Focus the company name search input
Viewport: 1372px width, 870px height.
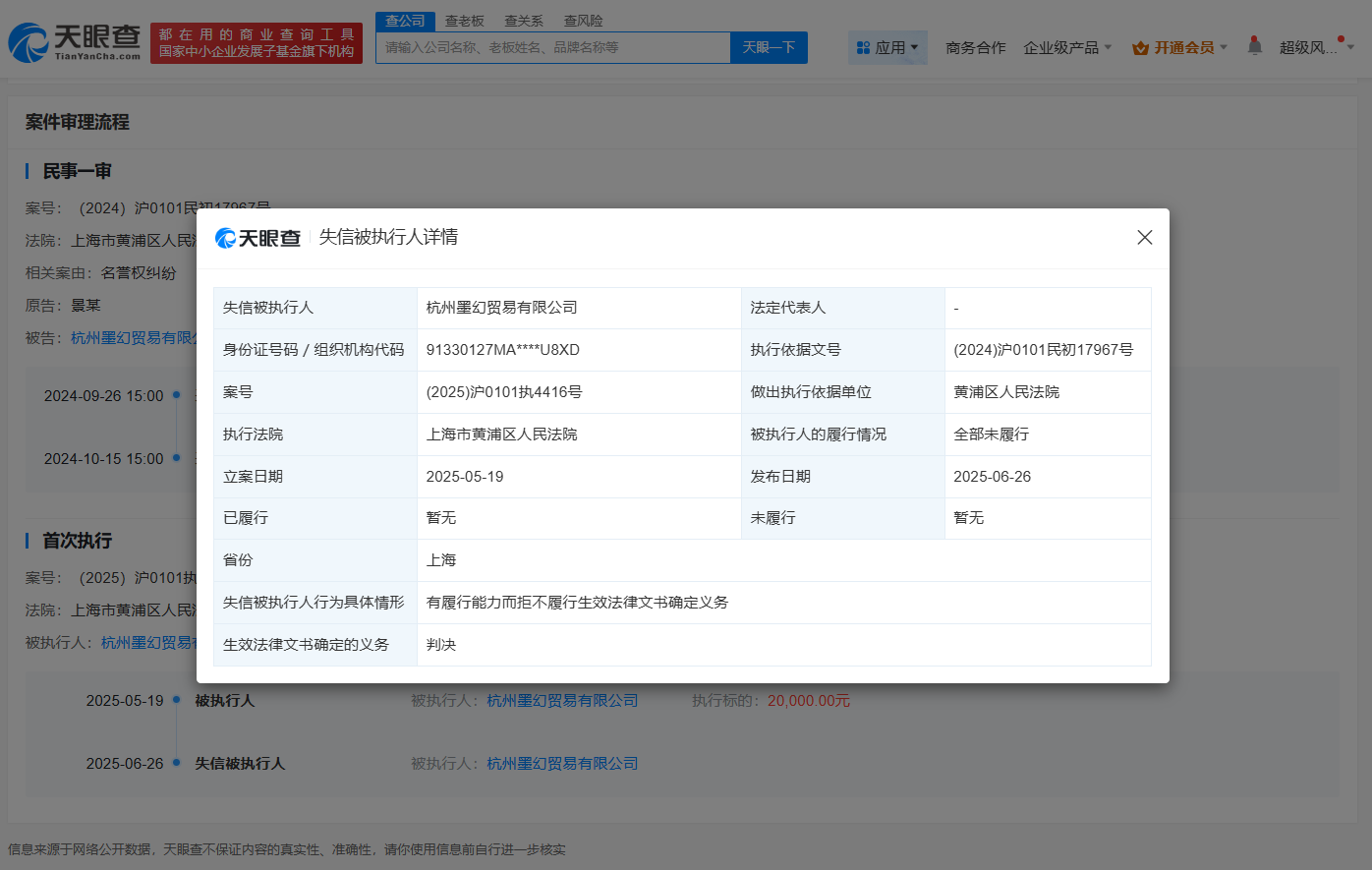click(553, 47)
